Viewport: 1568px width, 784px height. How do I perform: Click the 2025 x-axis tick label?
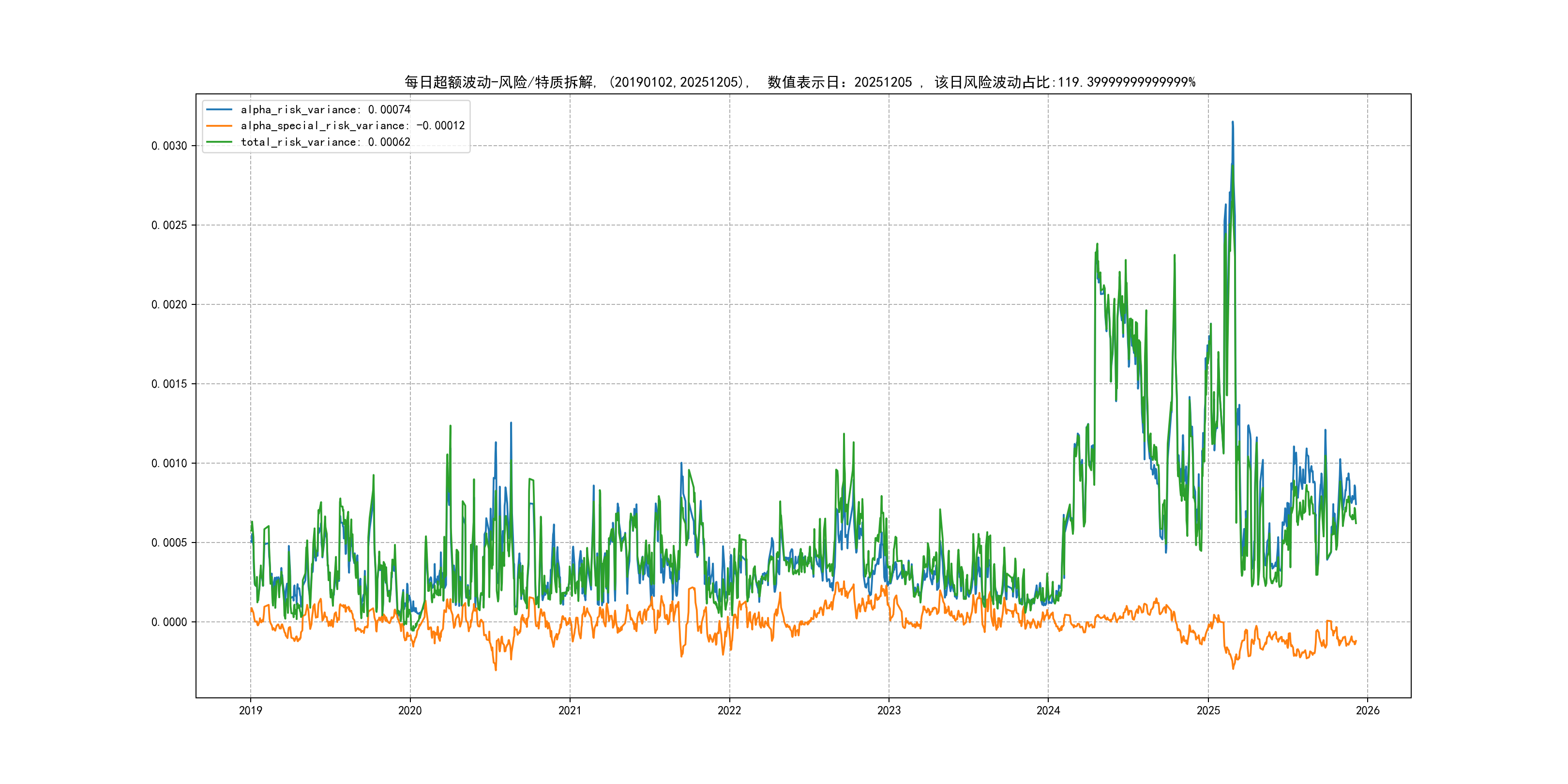coord(1208,710)
